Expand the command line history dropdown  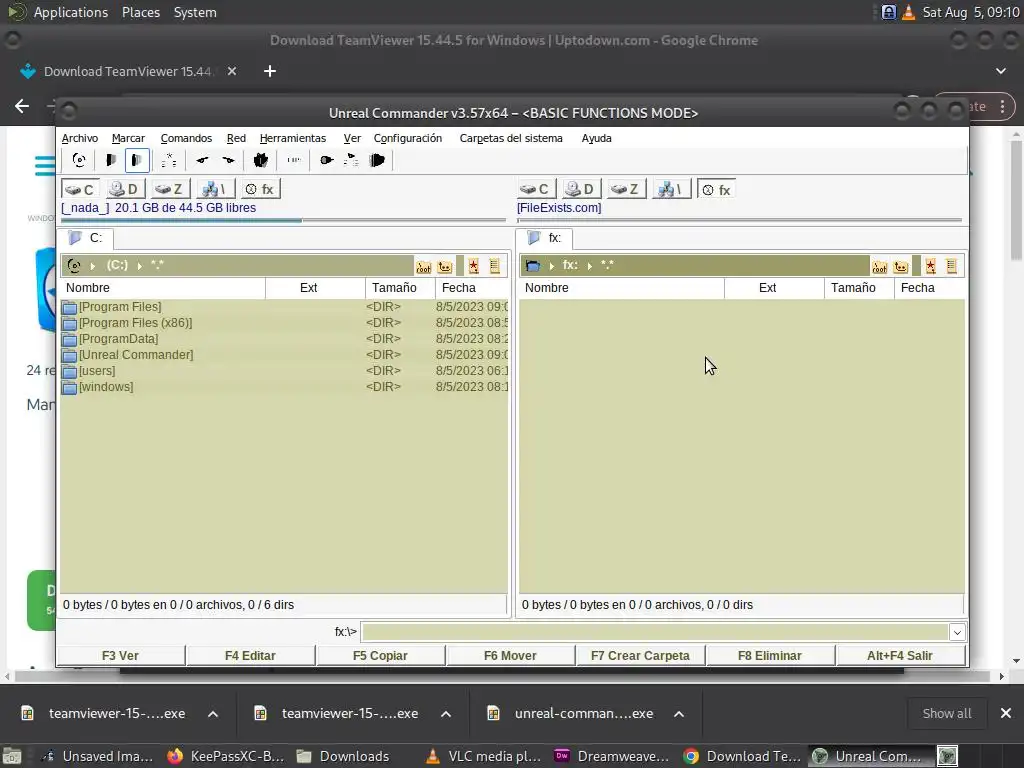957,632
